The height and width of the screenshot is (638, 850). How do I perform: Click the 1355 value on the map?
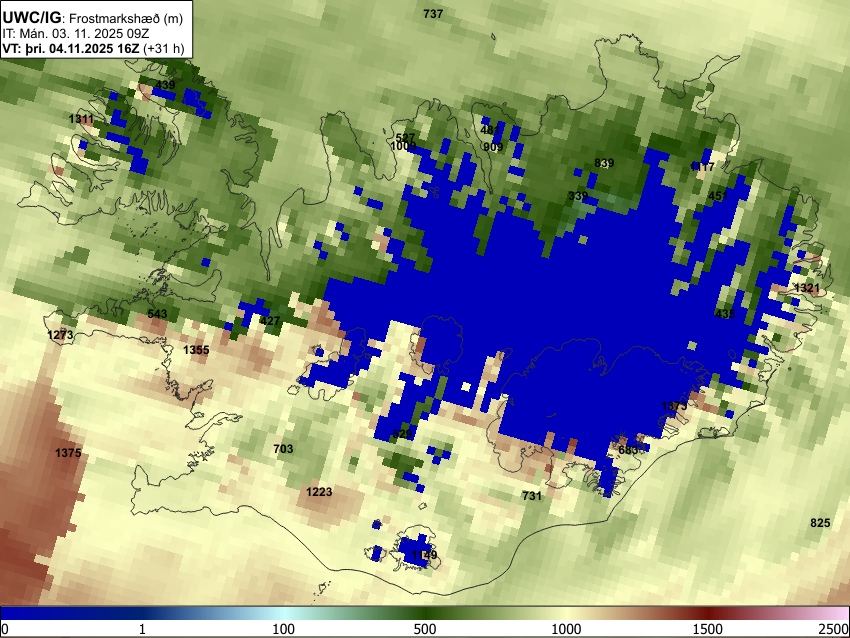click(196, 350)
